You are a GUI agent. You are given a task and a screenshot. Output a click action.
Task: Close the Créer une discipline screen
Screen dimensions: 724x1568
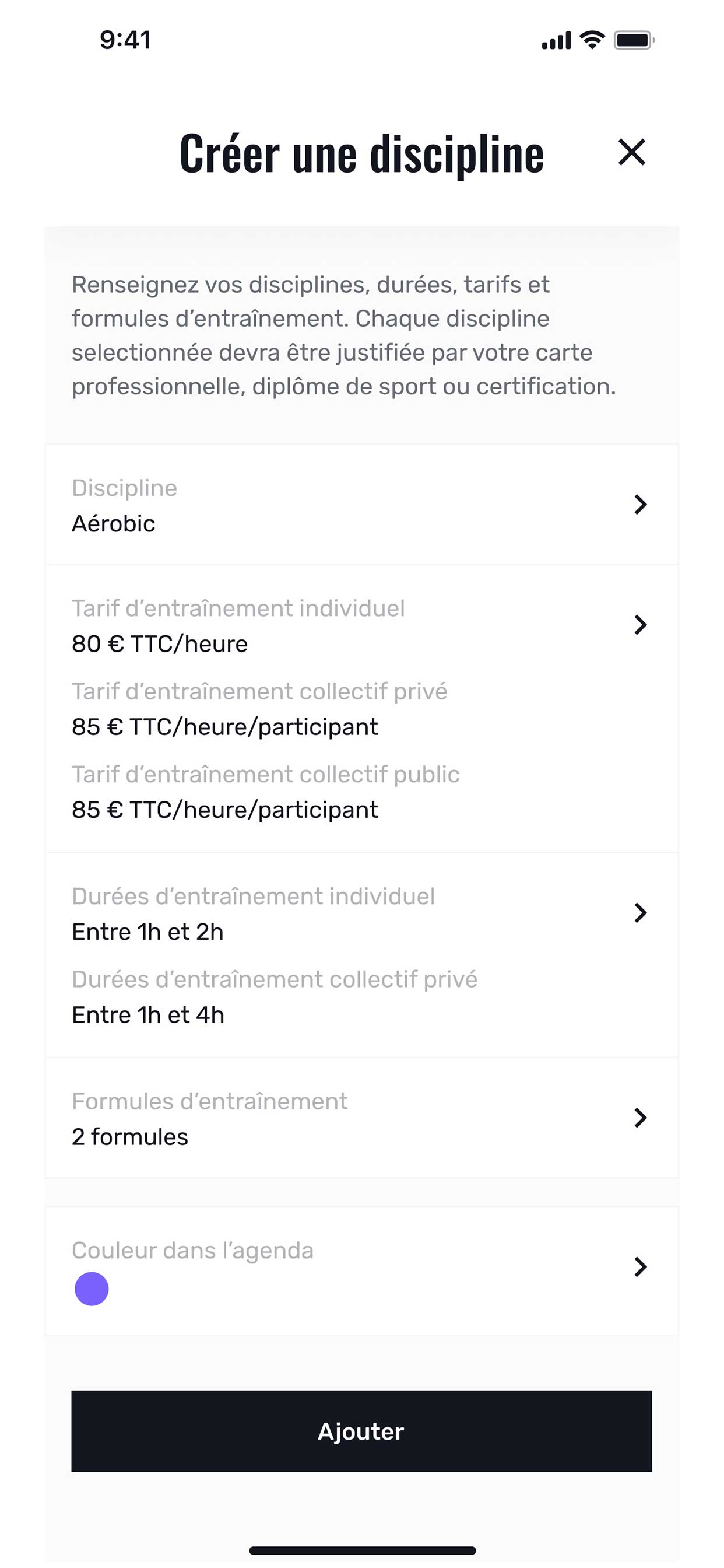631,152
